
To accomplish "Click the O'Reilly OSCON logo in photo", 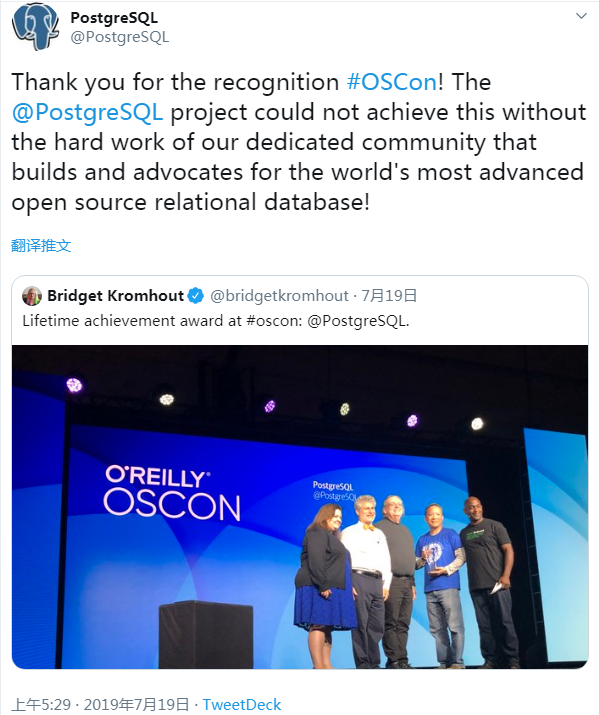I will (x=172, y=493).
